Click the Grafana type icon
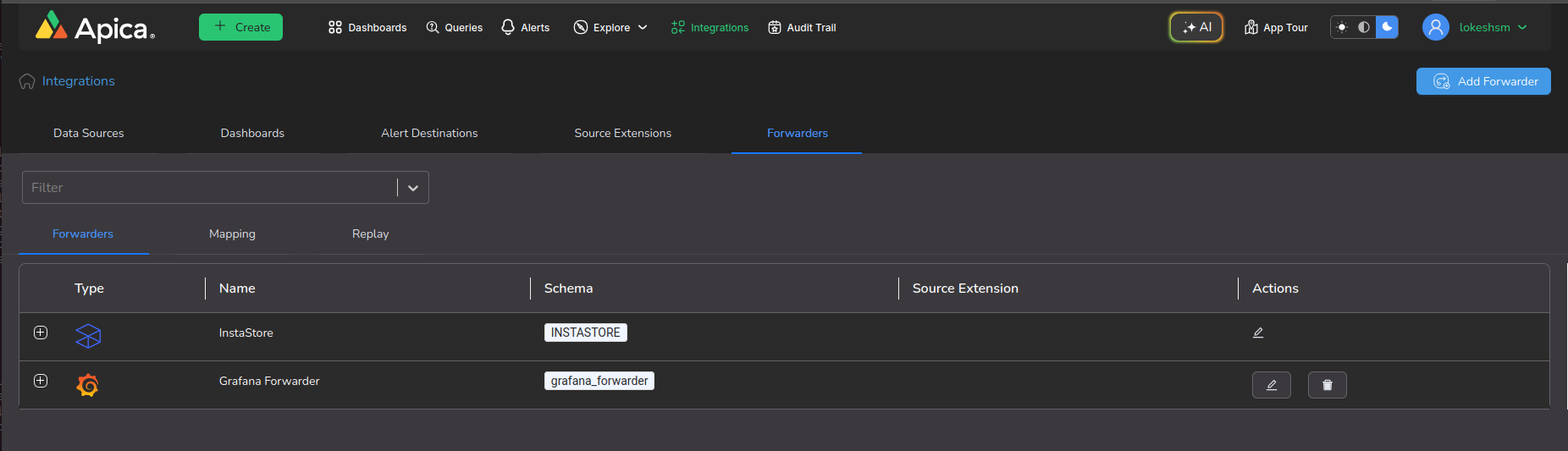The image size is (1568, 451). 87,385
